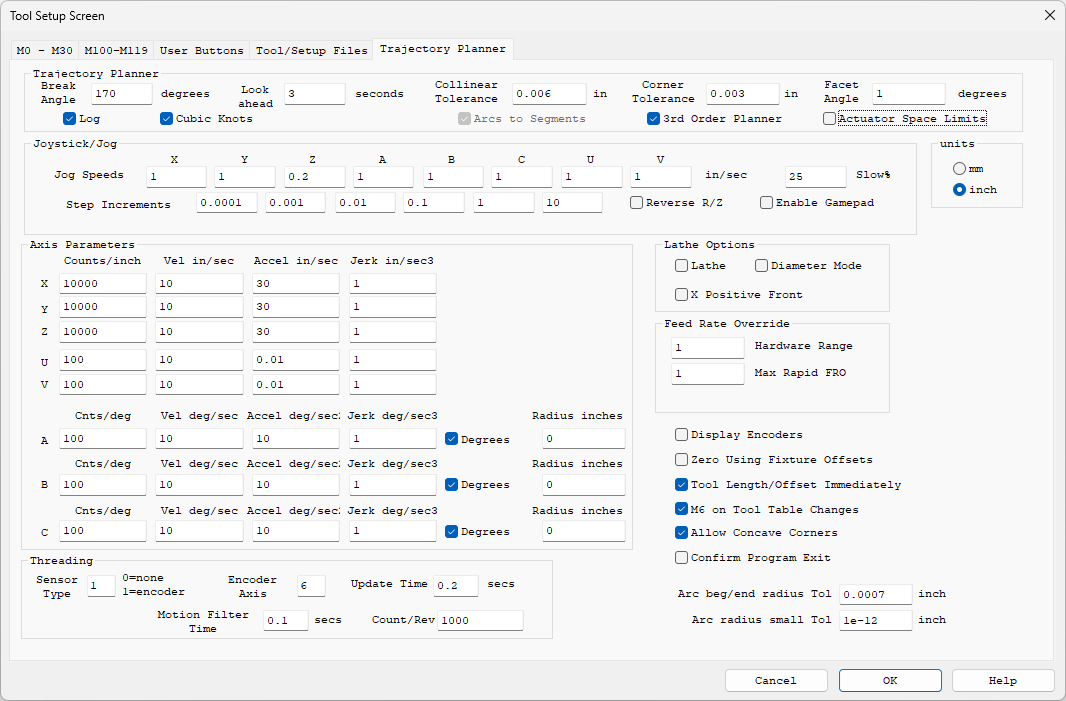Click axis B Accel deg/sec field
Screen dimensions: 1066x701
296,485
